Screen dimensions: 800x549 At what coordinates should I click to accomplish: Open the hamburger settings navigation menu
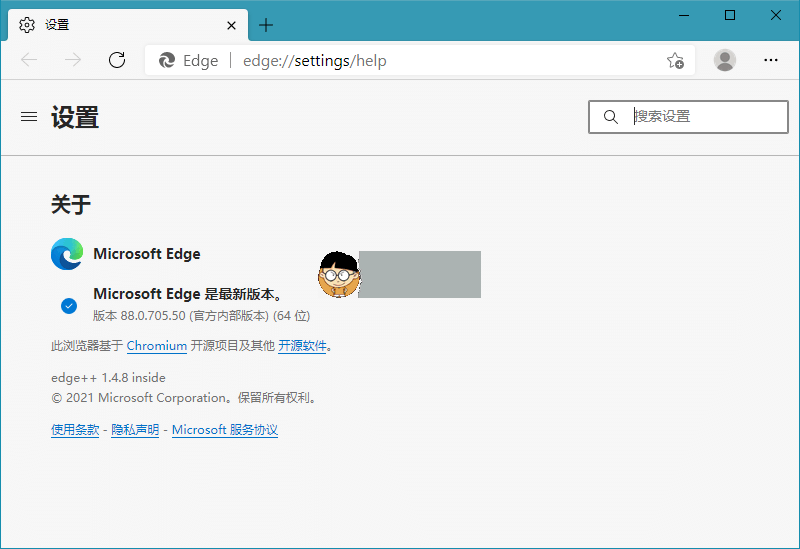29,117
